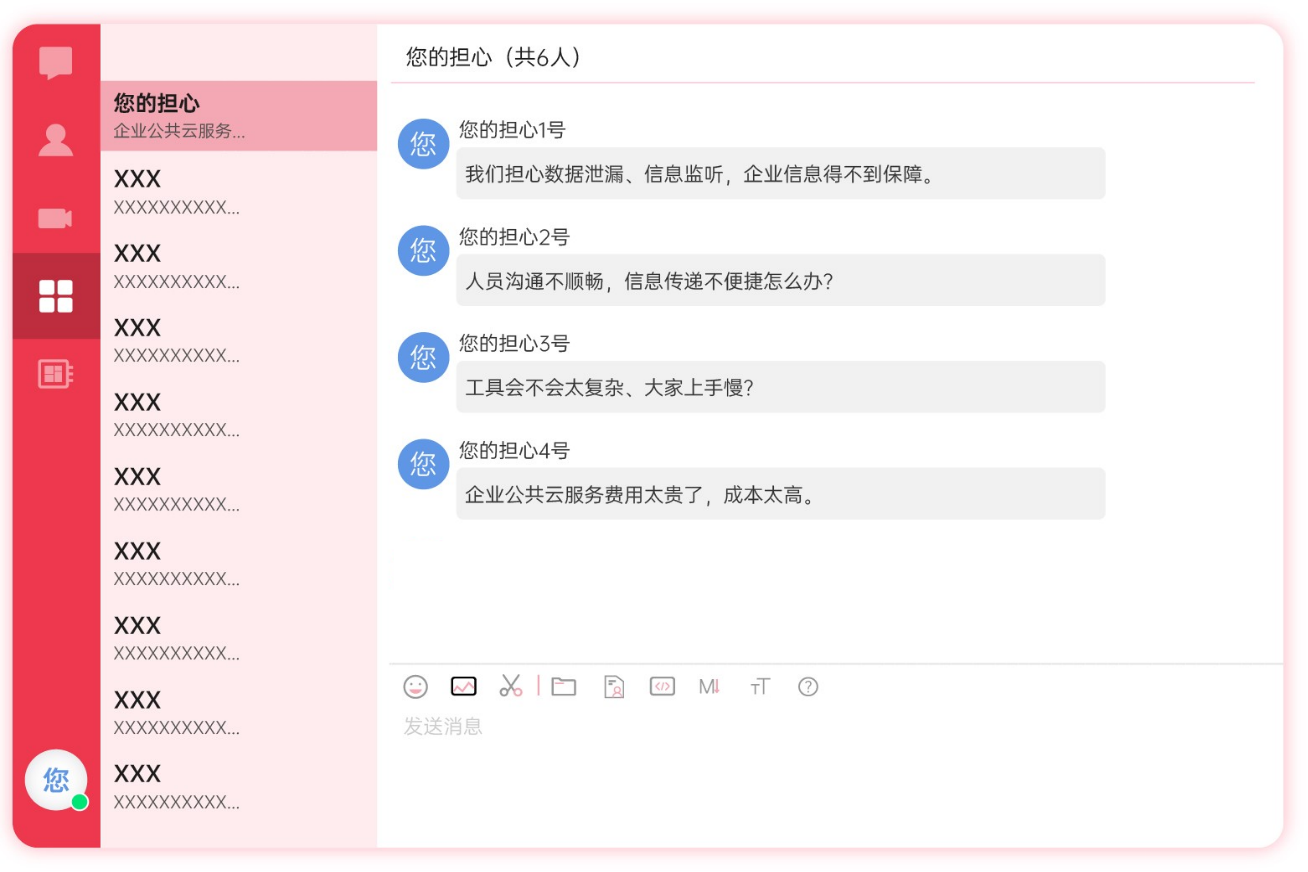Open your profile avatar with status dot

coord(56,779)
